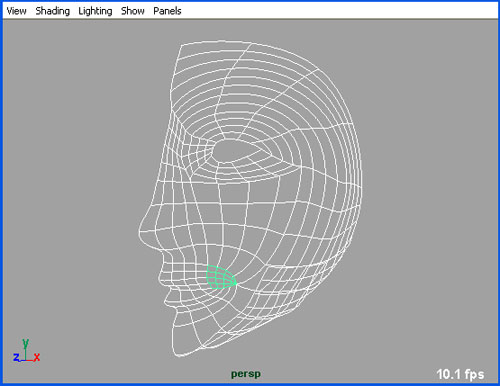Select the green highlighted mouth-corner patch
500x386 pixels.
[220, 277]
